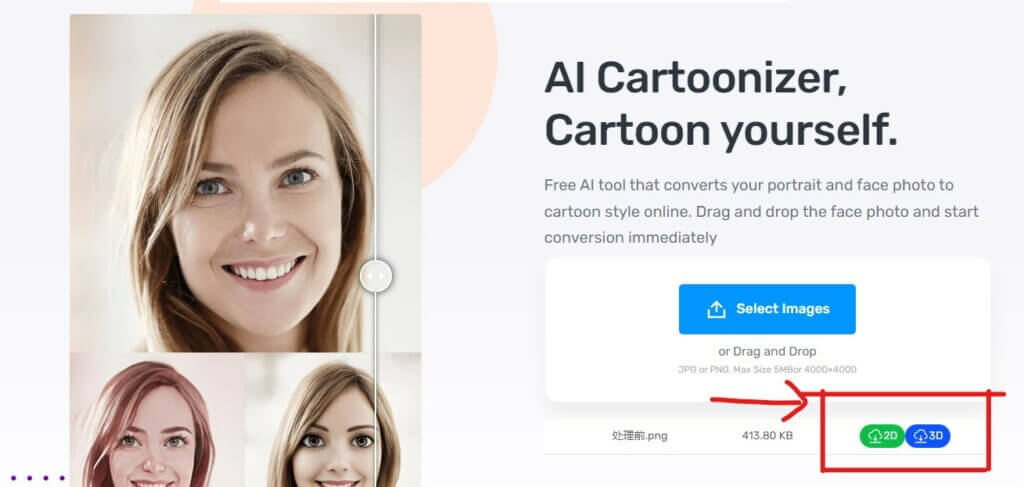Click the uploaded file name 处理前.png
The height and width of the screenshot is (487, 1024).
[x=639, y=435]
